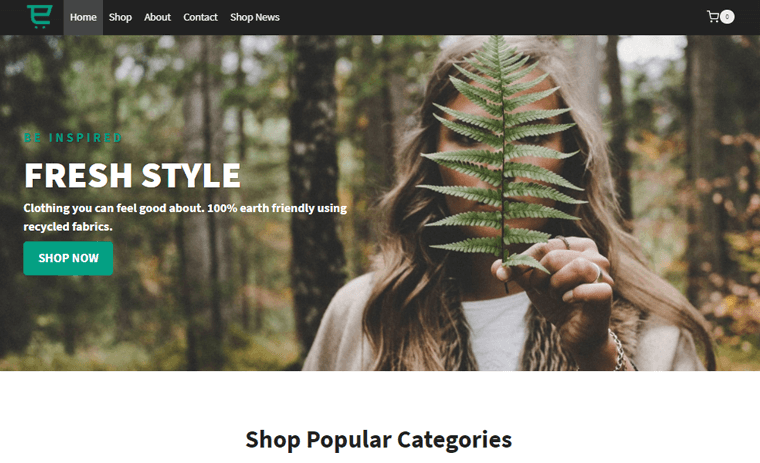Click the BE INSPIRED subtitle text
This screenshot has height=463, width=760.
(x=73, y=138)
